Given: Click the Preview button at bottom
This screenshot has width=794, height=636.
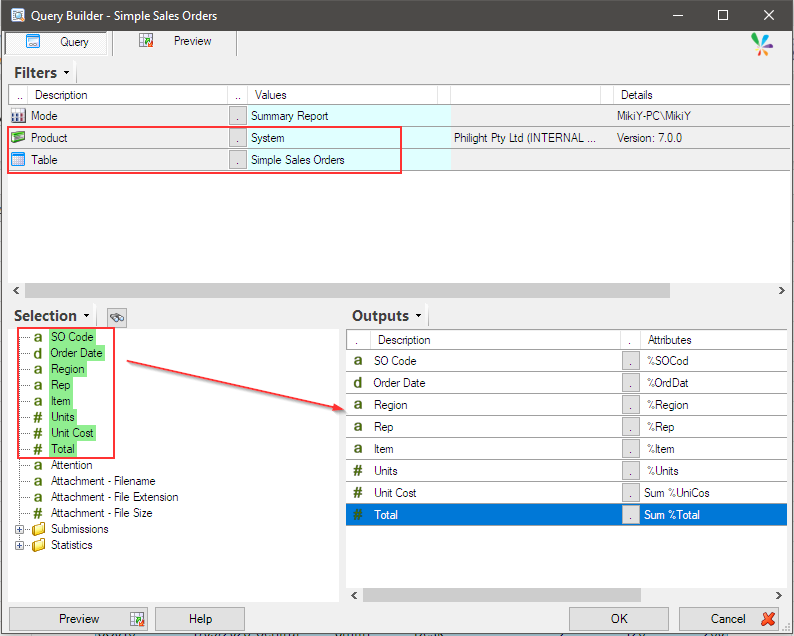Looking at the screenshot, I should click(x=78, y=619).
